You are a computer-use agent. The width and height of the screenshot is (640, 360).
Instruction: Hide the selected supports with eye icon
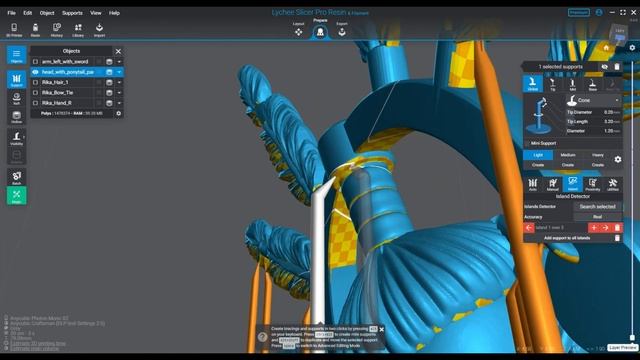(x=604, y=67)
